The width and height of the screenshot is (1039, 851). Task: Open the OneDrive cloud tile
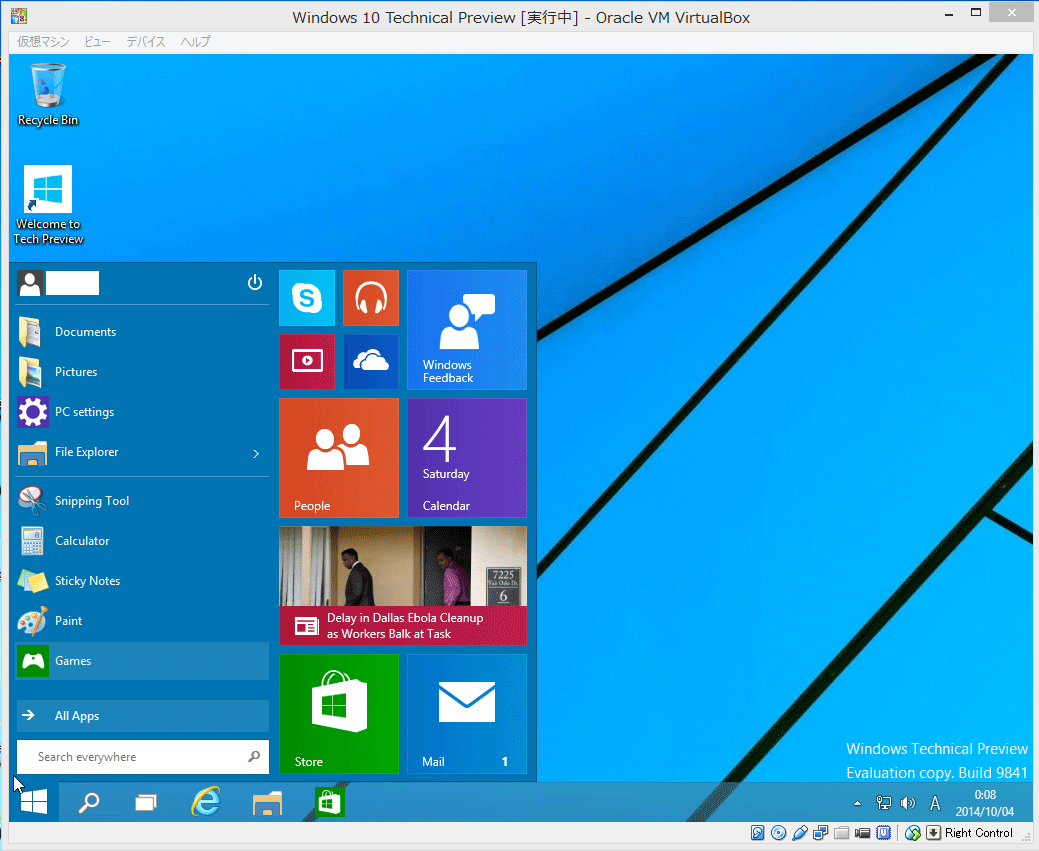click(x=371, y=361)
